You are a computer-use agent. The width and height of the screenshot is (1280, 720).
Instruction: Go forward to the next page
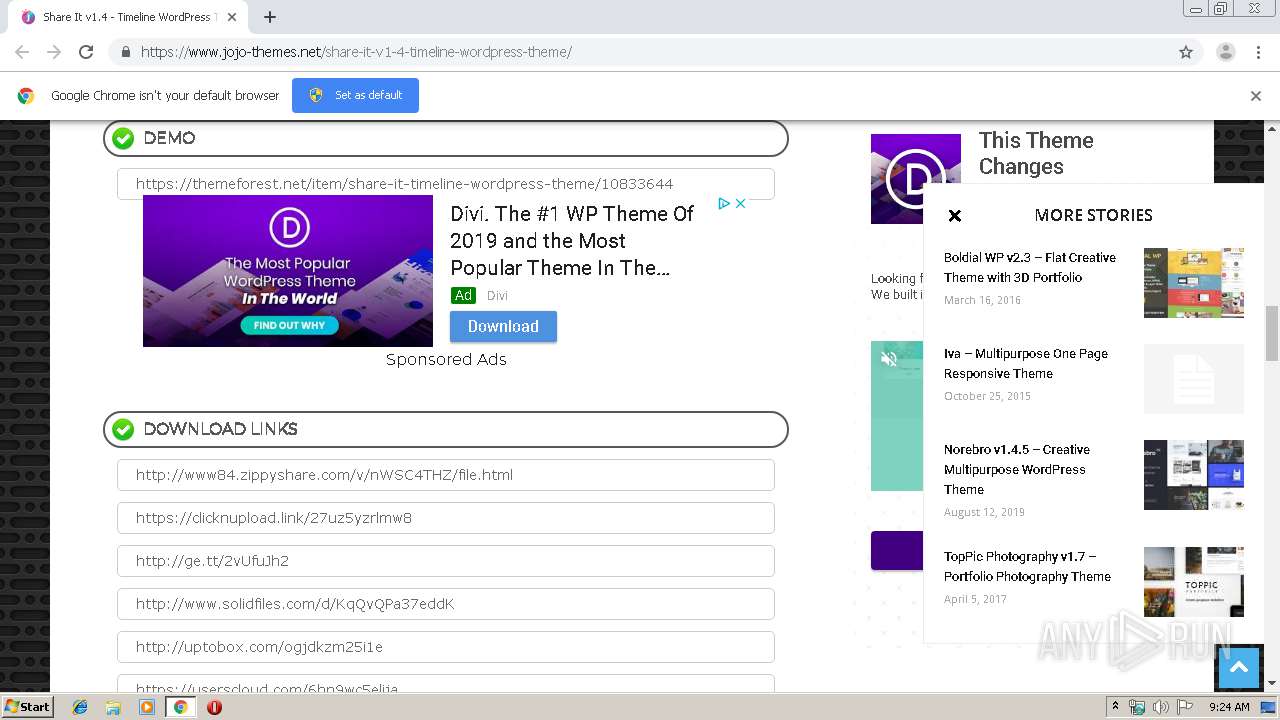tap(54, 52)
